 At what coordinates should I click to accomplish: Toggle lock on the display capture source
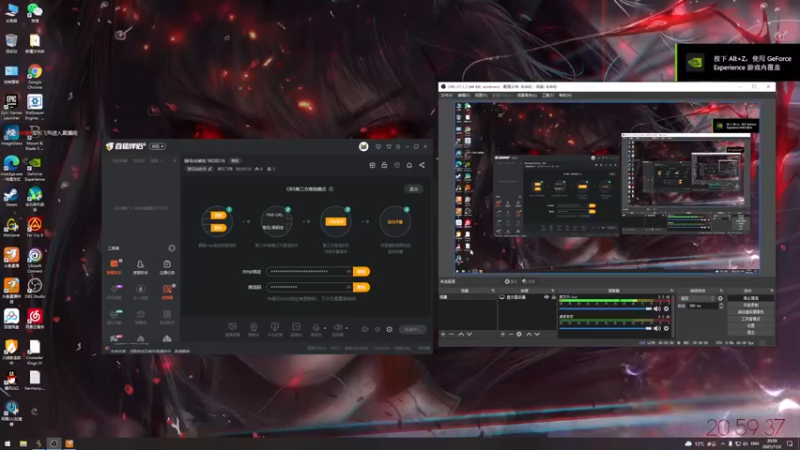tap(554, 297)
